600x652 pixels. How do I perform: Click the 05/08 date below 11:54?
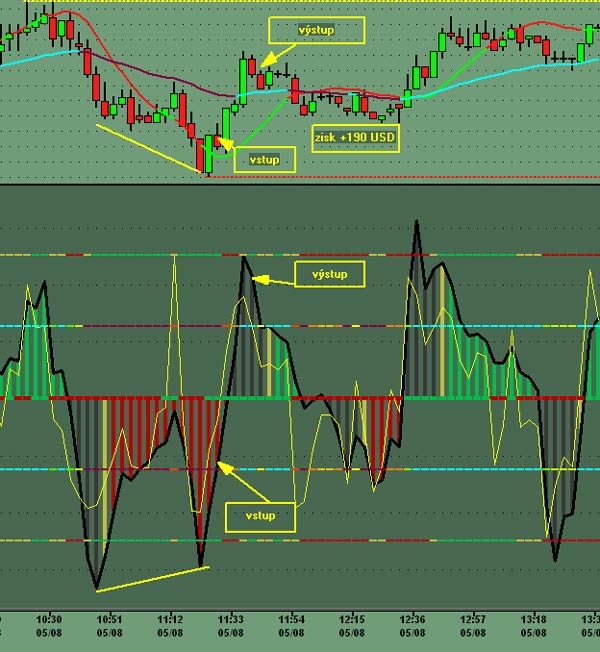pos(291,633)
